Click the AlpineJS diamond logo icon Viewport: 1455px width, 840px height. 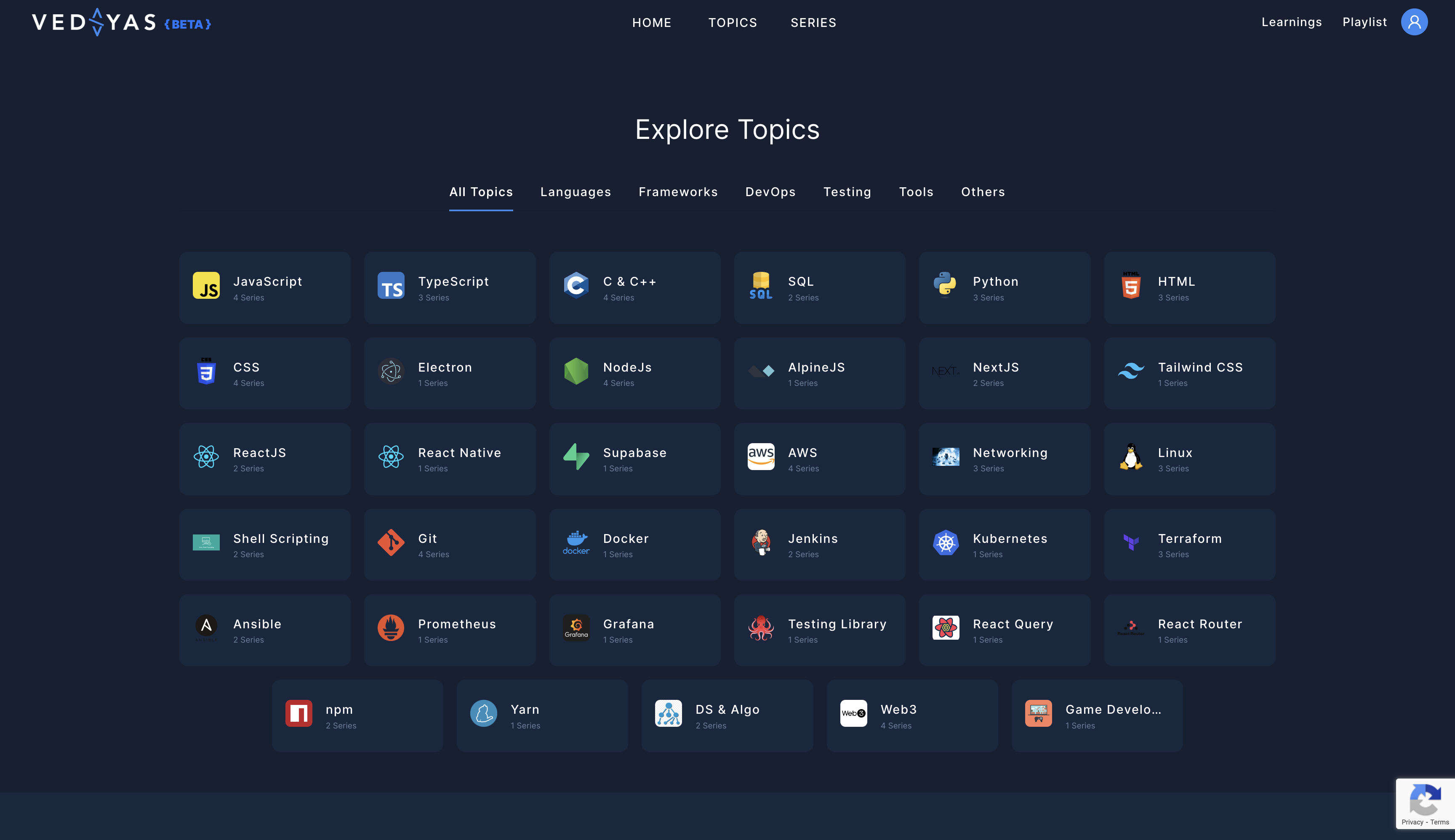click(x=761, y=371)
